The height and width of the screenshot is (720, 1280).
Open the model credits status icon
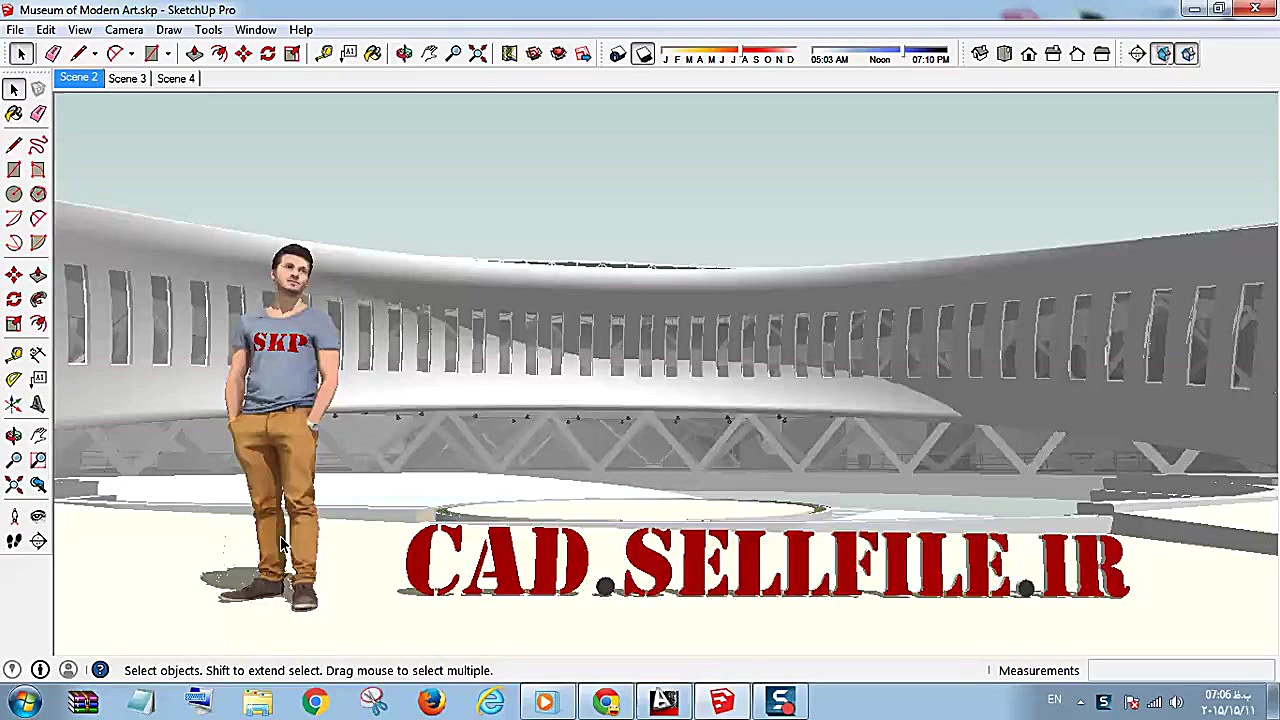[x=40, y=670]
